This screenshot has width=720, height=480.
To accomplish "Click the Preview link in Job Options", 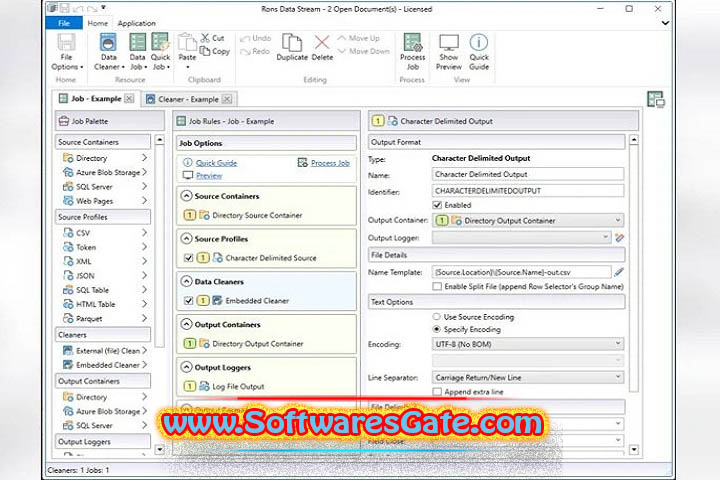I will pyautogui.click(x=209, y=175).
